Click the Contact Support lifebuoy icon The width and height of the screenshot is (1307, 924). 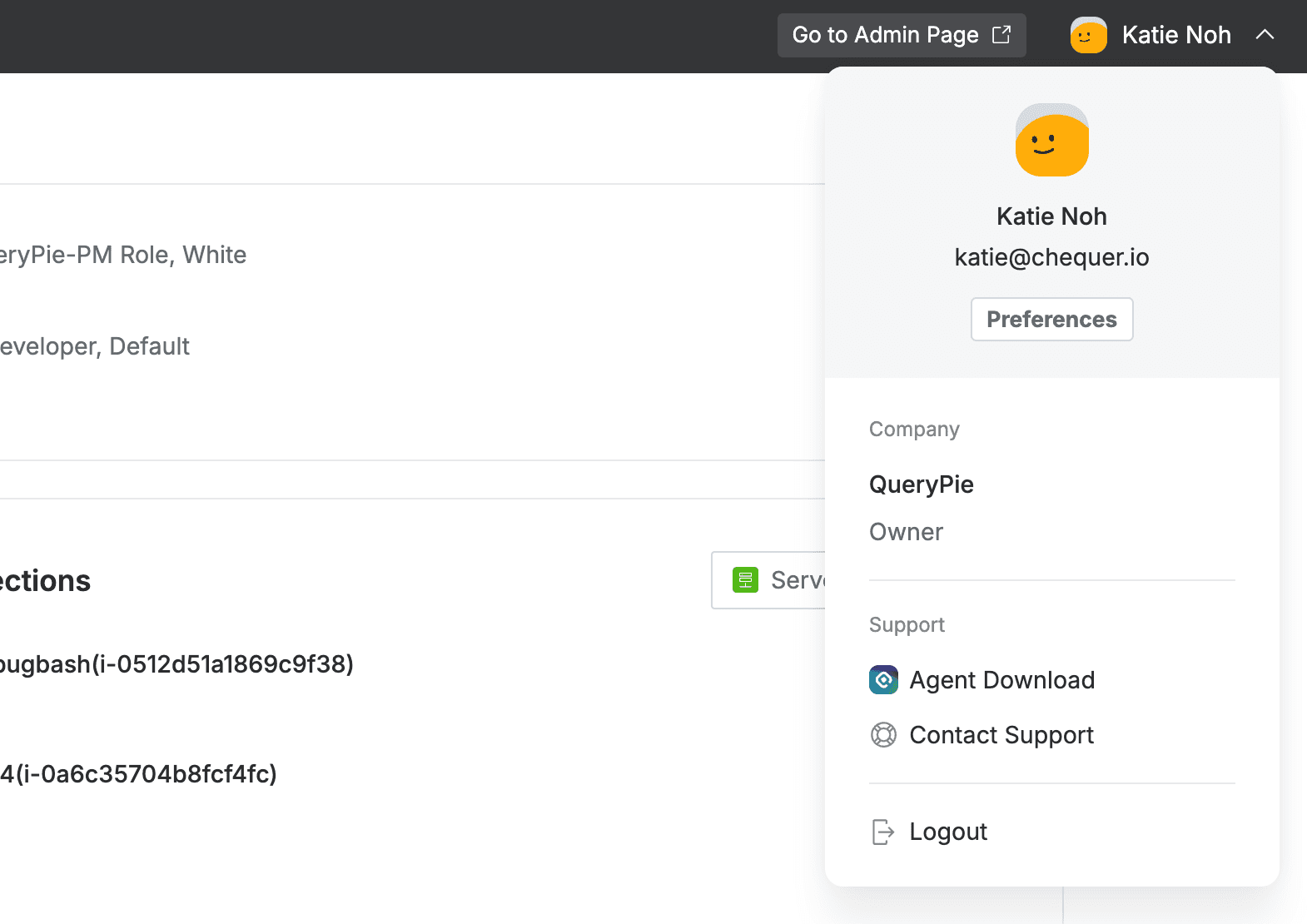pos(883,735)
